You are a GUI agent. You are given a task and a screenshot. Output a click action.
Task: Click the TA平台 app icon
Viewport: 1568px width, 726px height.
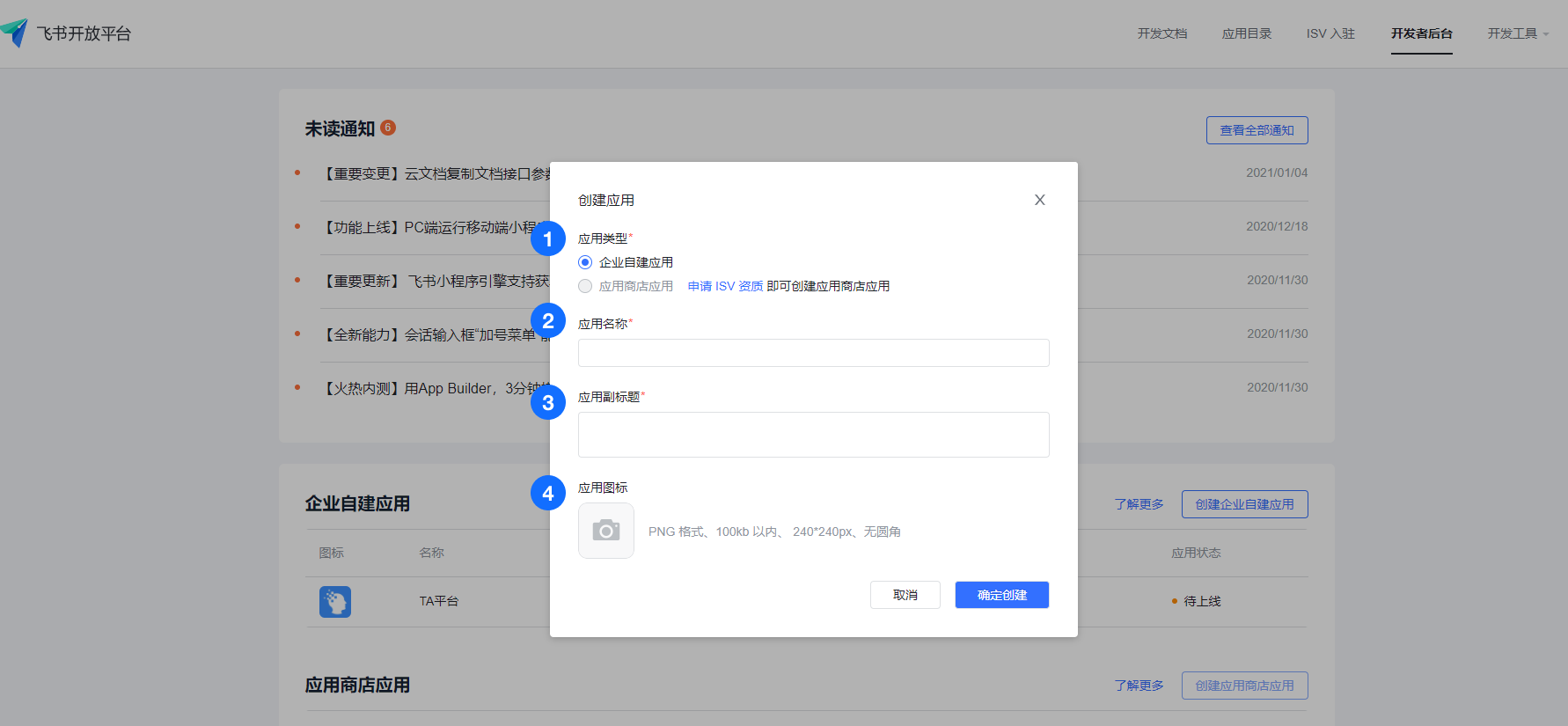334,601
